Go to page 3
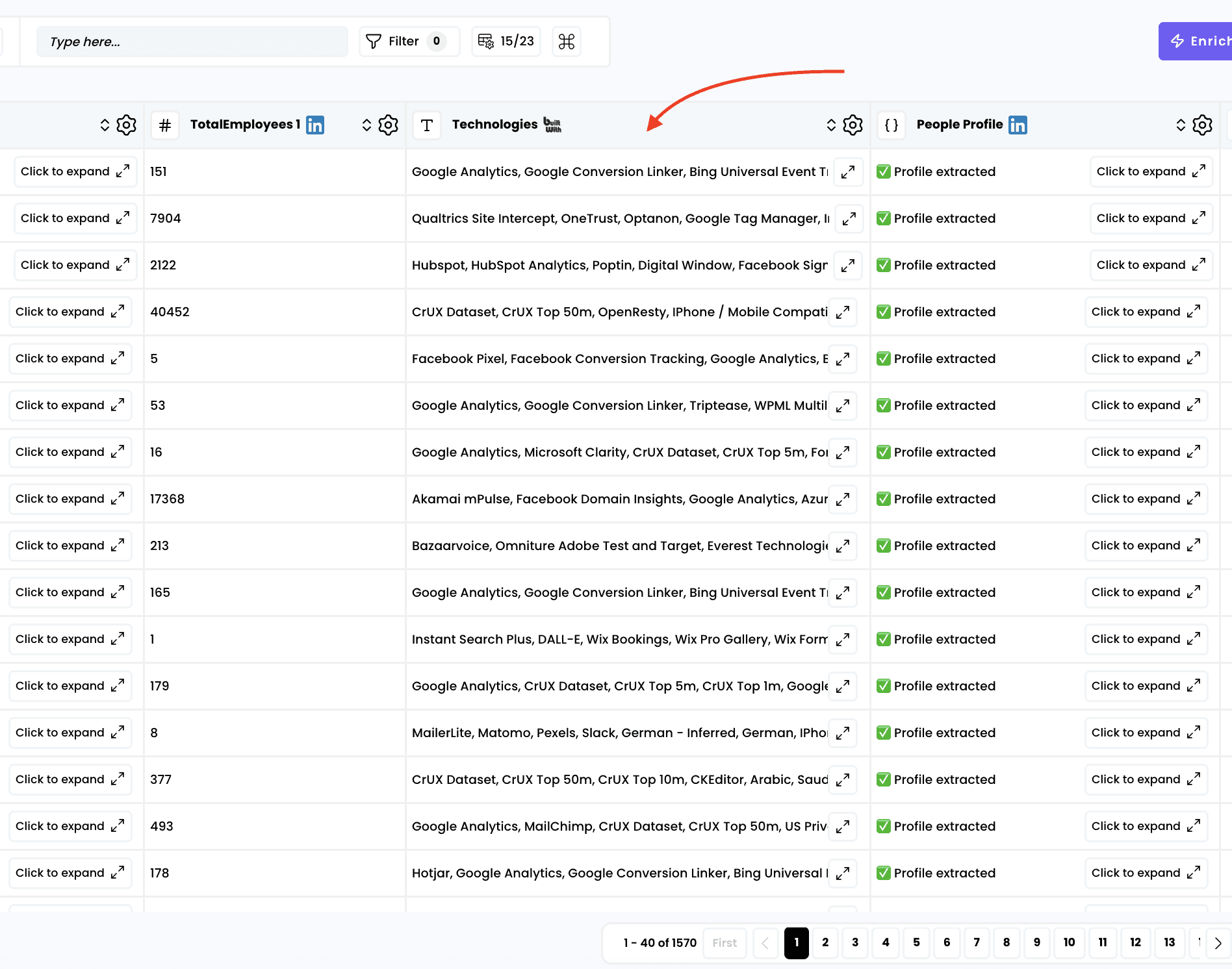This screenshot has width=1232, height=969. click(x=855, y=942)
